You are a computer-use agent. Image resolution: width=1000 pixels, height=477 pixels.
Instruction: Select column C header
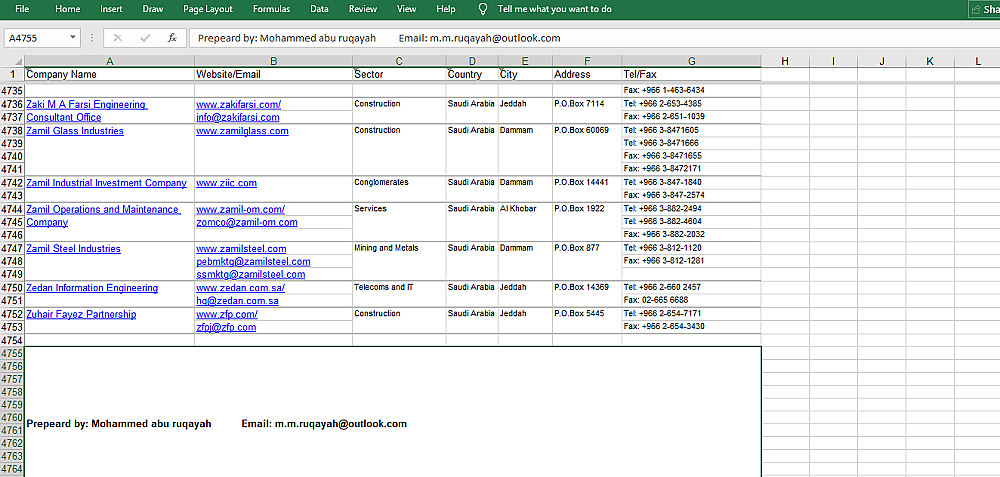pos(399,61)
